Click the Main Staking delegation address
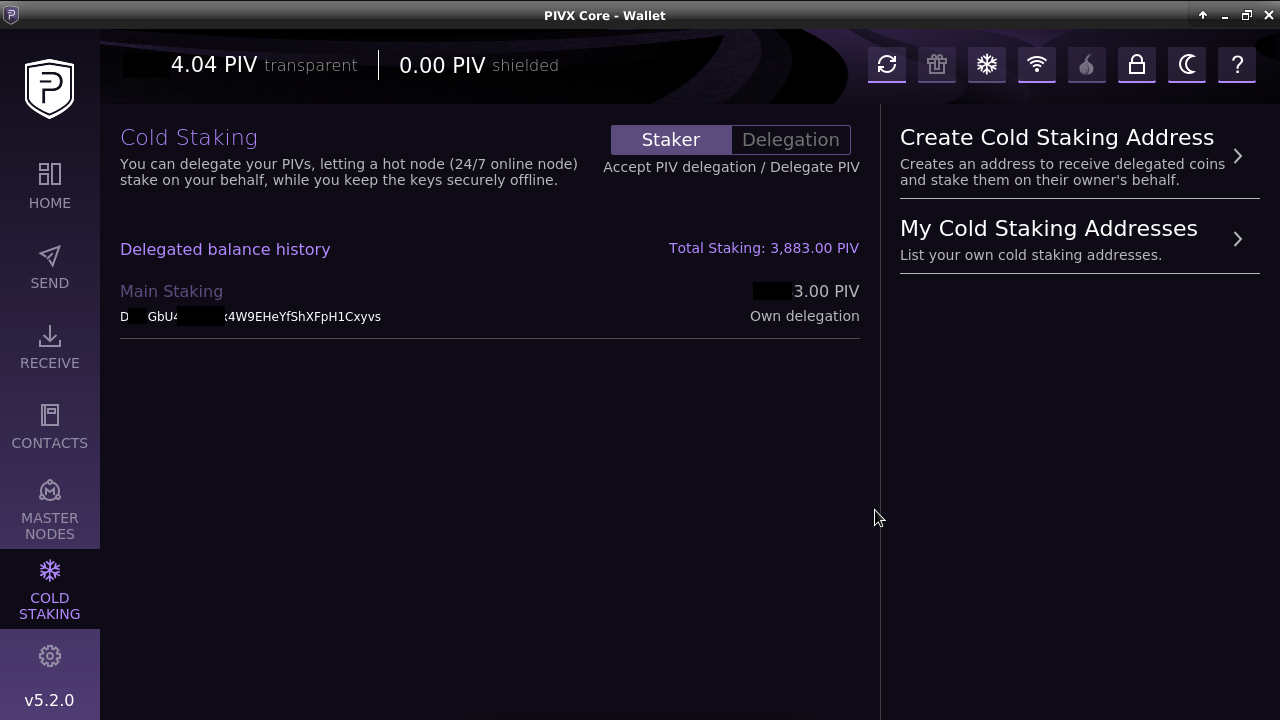 pyautogui.click(x=250, y=316)
